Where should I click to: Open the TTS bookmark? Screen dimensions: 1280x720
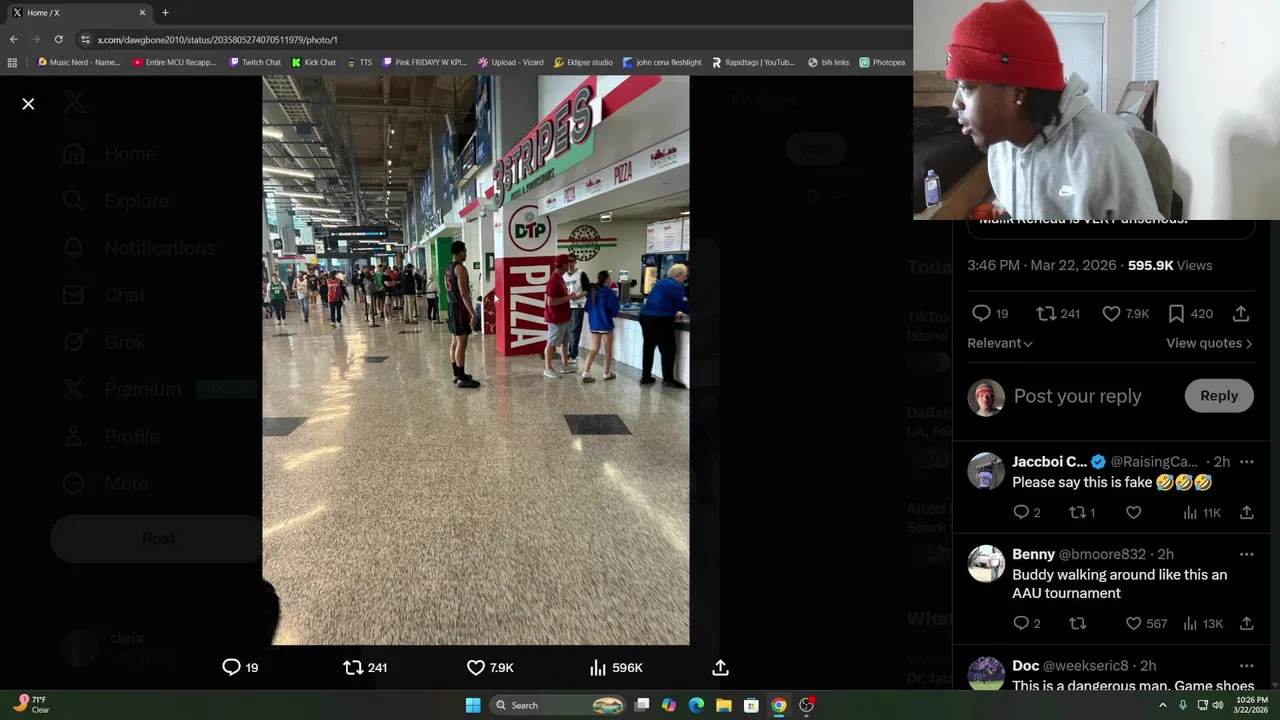tap(359, 62)
